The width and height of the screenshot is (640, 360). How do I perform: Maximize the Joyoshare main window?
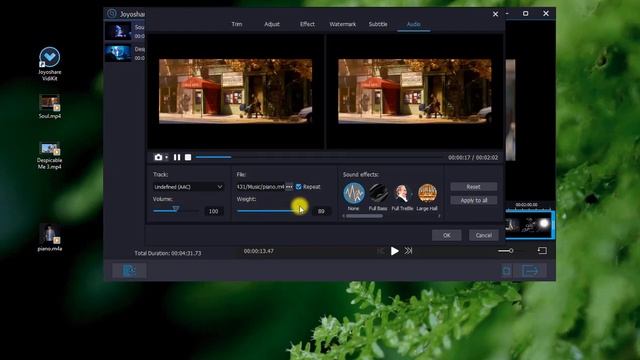(525, 13)
